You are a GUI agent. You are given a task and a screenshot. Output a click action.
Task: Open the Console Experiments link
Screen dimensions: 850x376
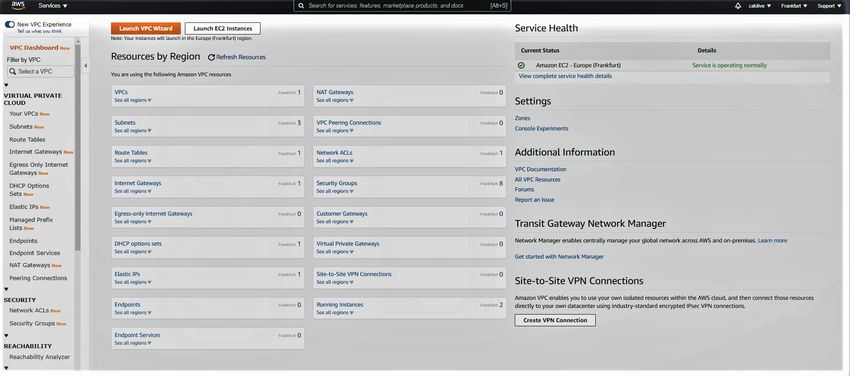click(542, 128)
